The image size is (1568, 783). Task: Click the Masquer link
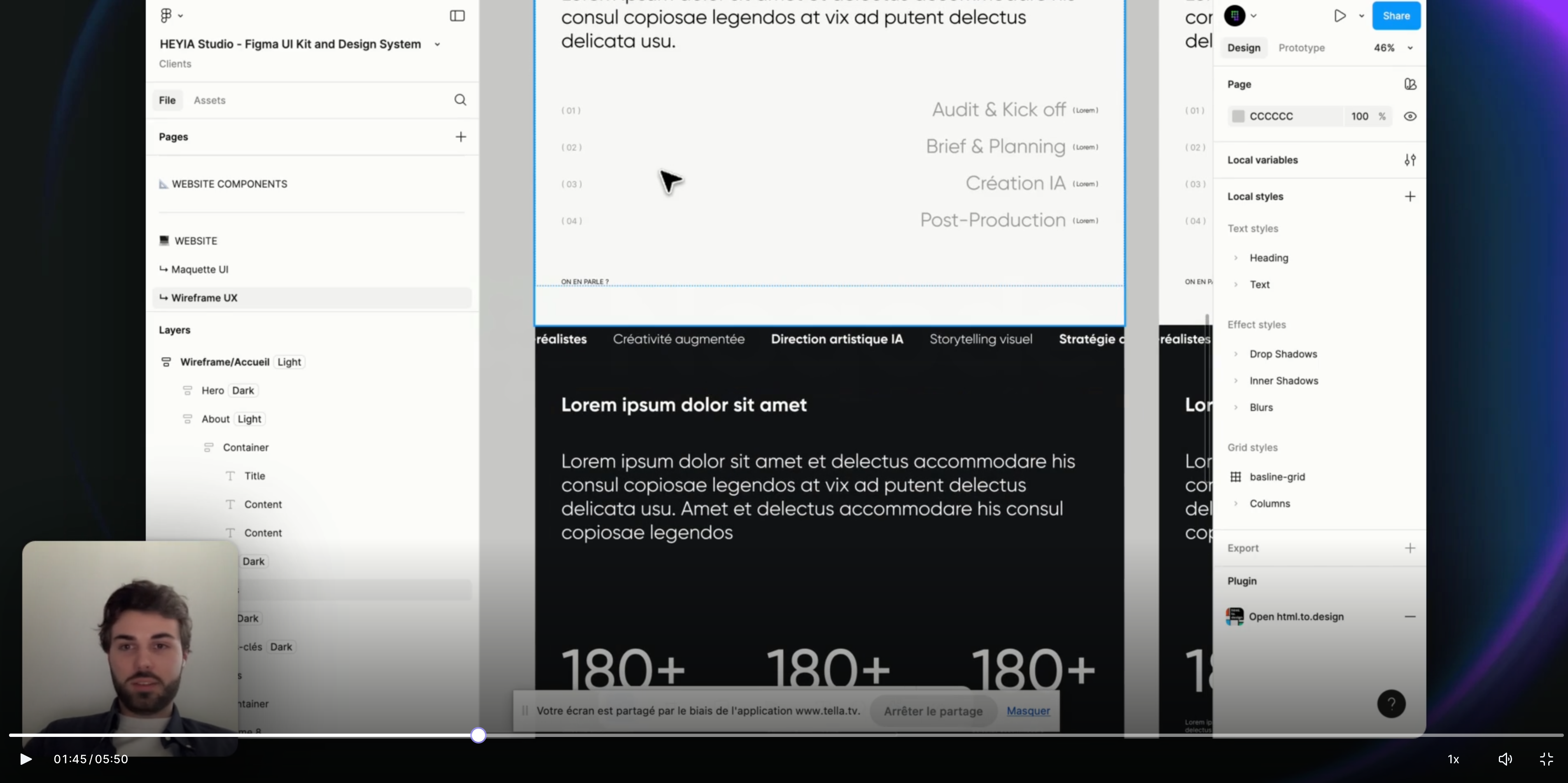tap(1028, 711)
